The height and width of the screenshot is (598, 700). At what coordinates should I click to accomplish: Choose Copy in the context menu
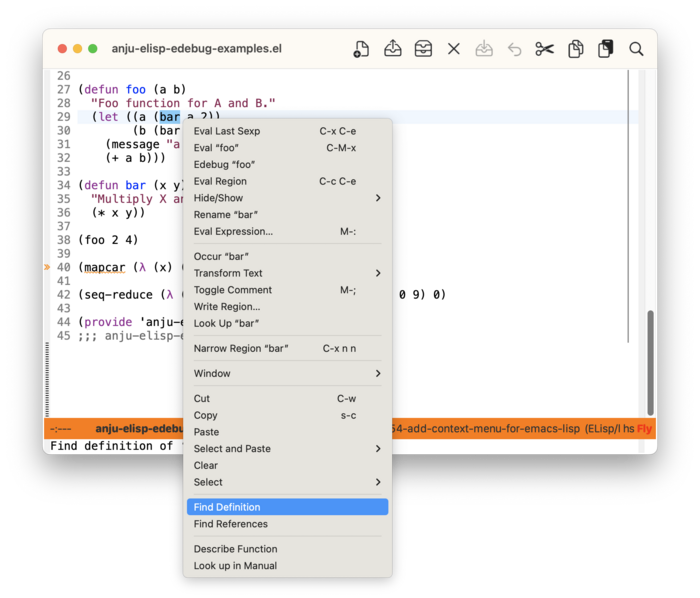click(x=287, y=415)
